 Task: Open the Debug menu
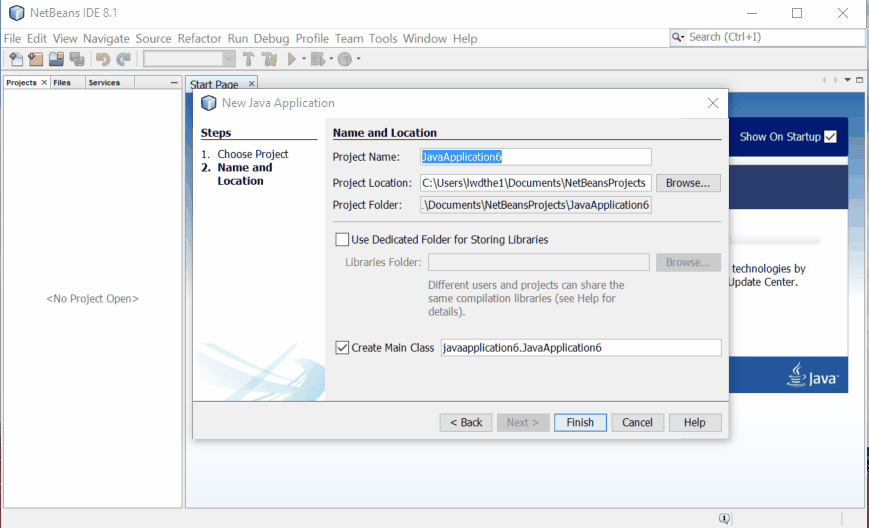click(272, 38)
